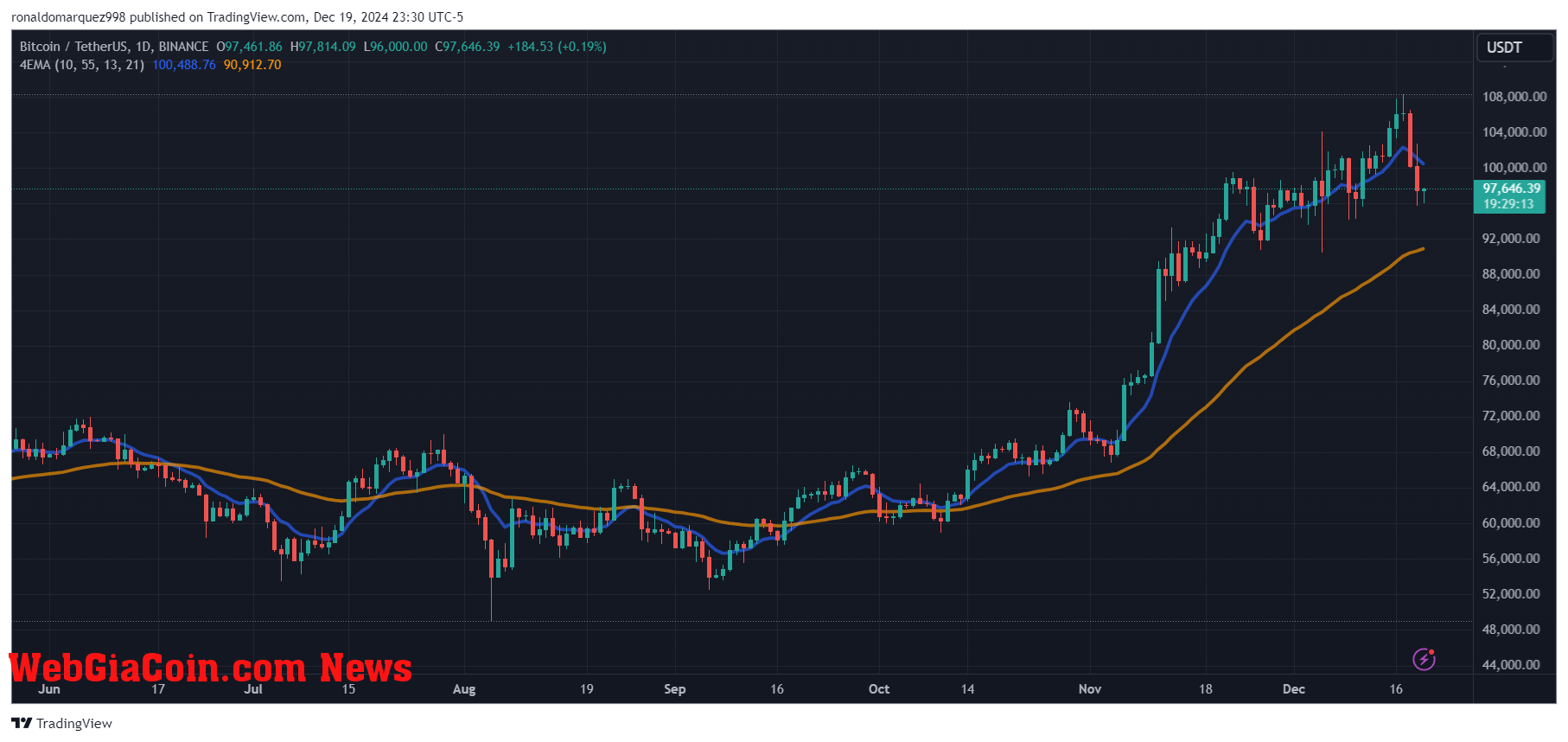1568x742 pixels.
Task: Click the Oct label on time axis
Action: [879, 689]
